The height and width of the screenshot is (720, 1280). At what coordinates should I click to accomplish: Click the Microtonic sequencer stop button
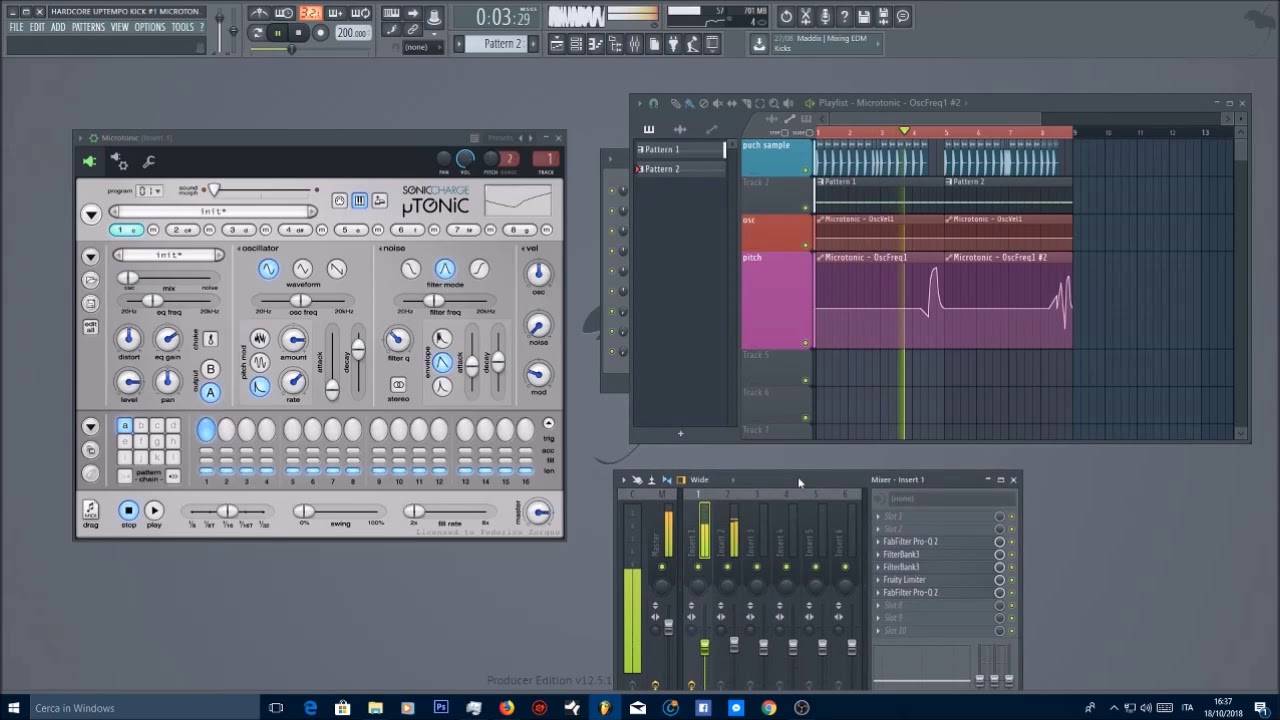128,511
